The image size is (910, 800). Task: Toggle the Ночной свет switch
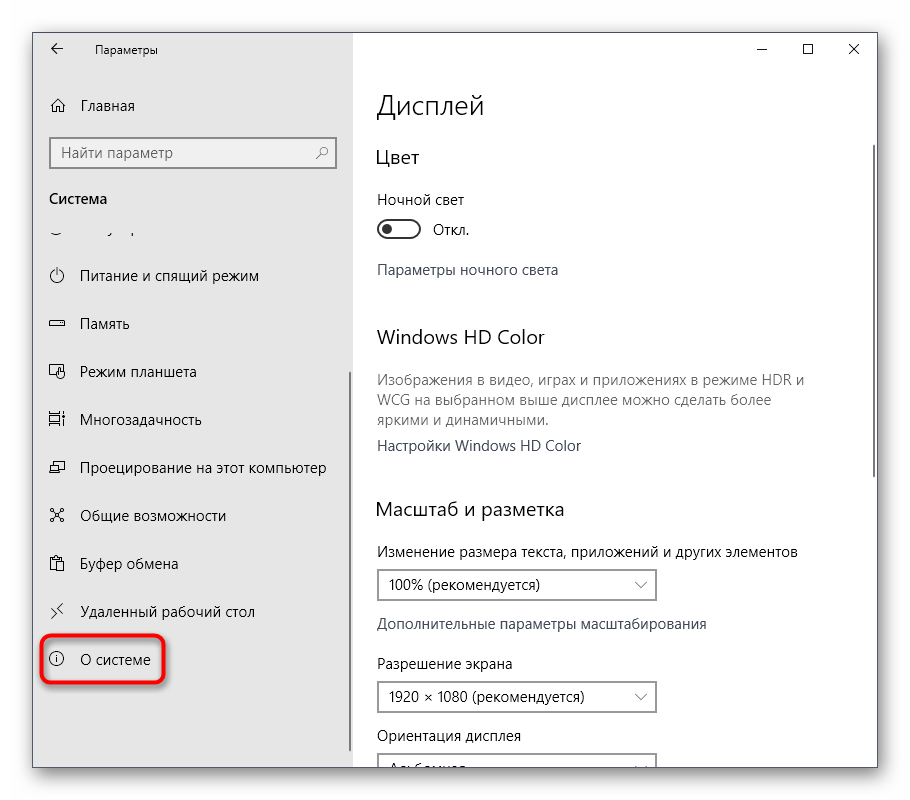tap(398, 230)
